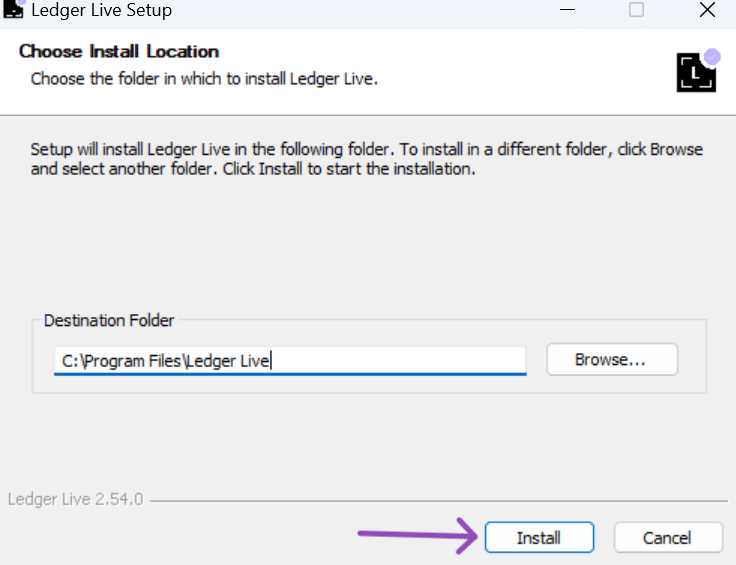Open the Browse folder dialog
This screenshot has width=736, height=565.
612,359
